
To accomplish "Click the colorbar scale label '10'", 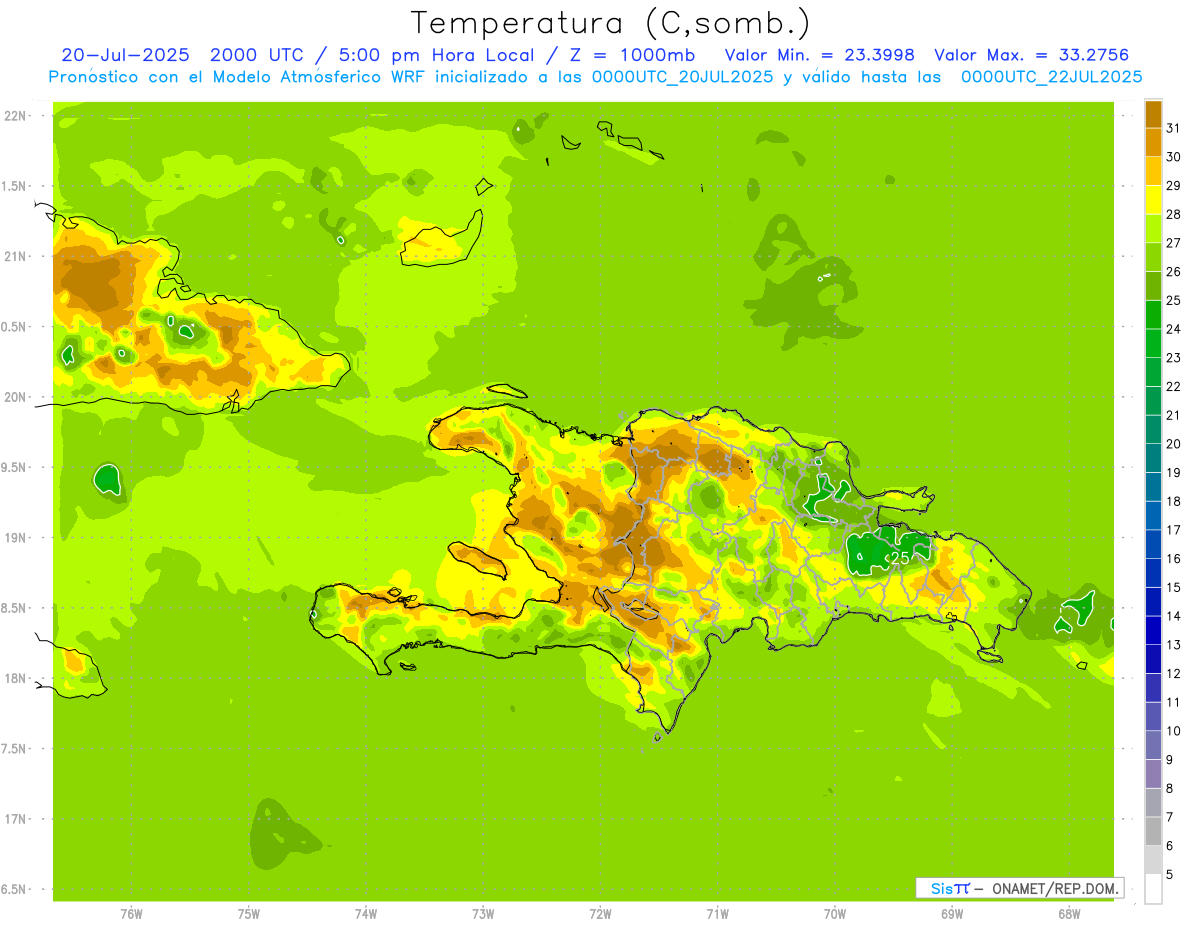I will pyautogui.click(x=1173, y=731).
